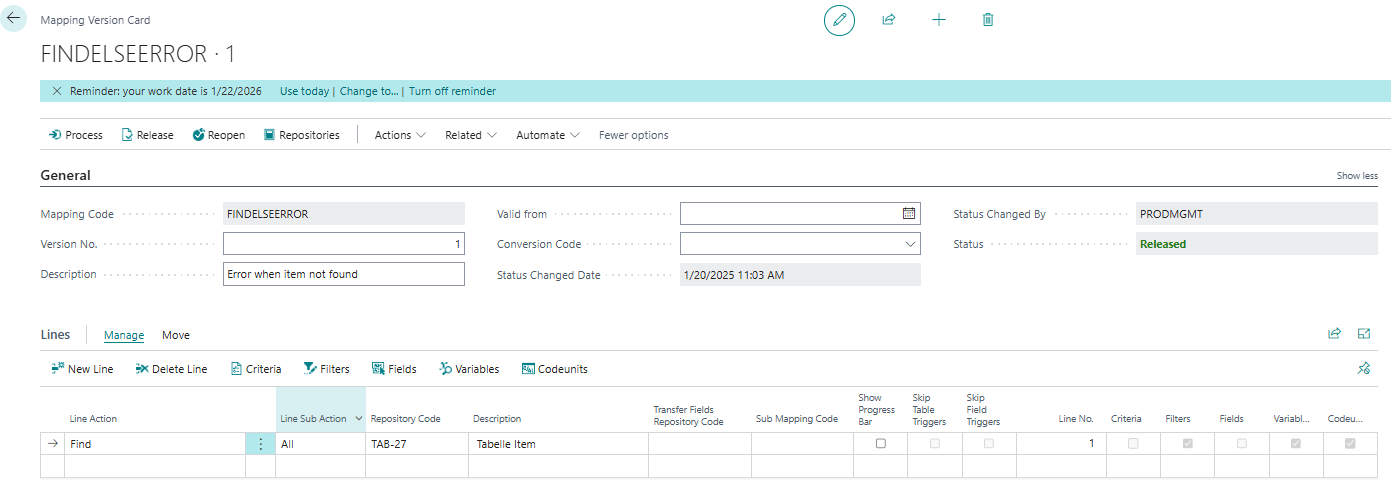Click the trash delete icon
Viewport: 1391px width, 480px height.
[x=988, y=20]
